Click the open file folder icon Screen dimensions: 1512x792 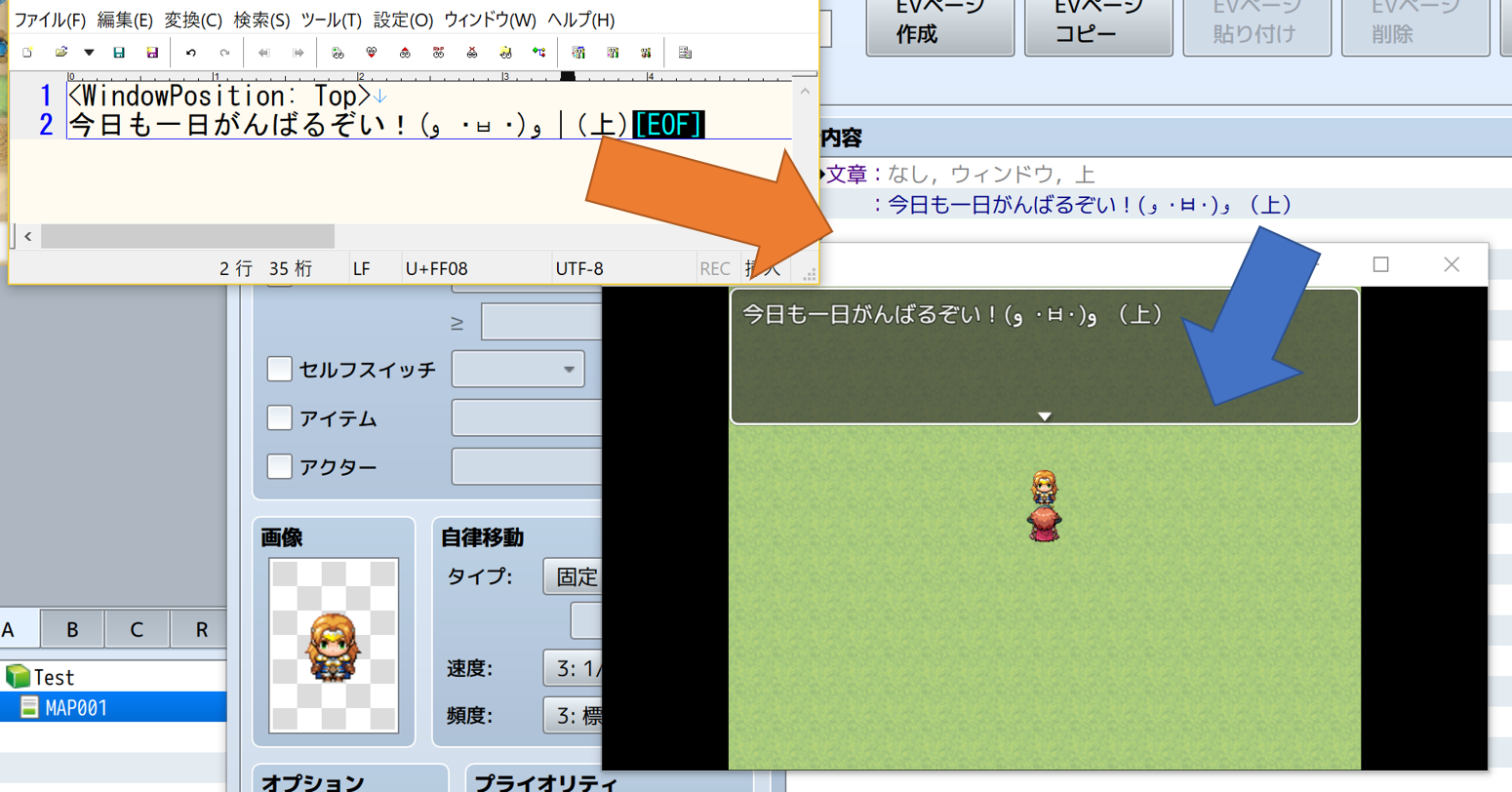[x=60, y=53]
